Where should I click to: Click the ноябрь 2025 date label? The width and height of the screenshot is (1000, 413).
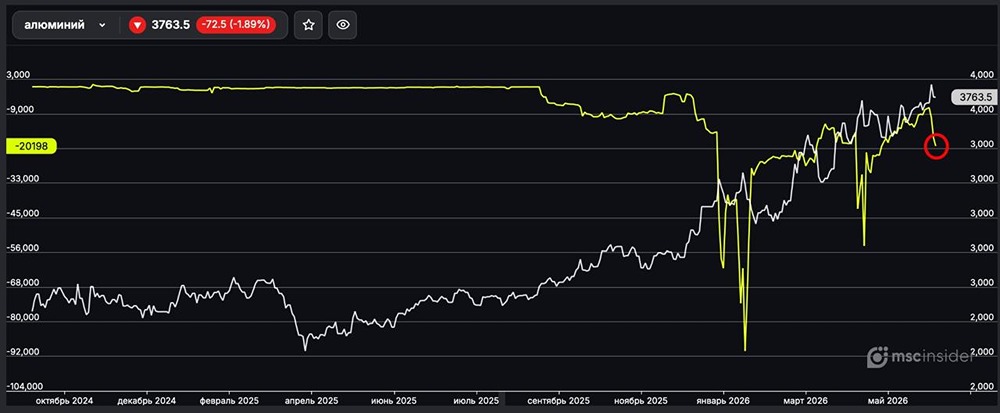pyautogui.click(x=642, y=401)
